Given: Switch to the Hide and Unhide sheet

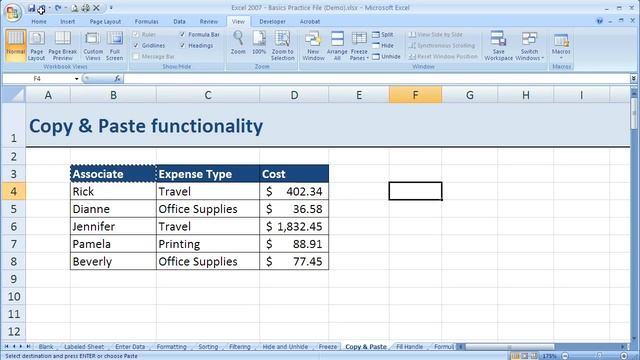Looking at the screenshot, I should click(x=285, y=347).
